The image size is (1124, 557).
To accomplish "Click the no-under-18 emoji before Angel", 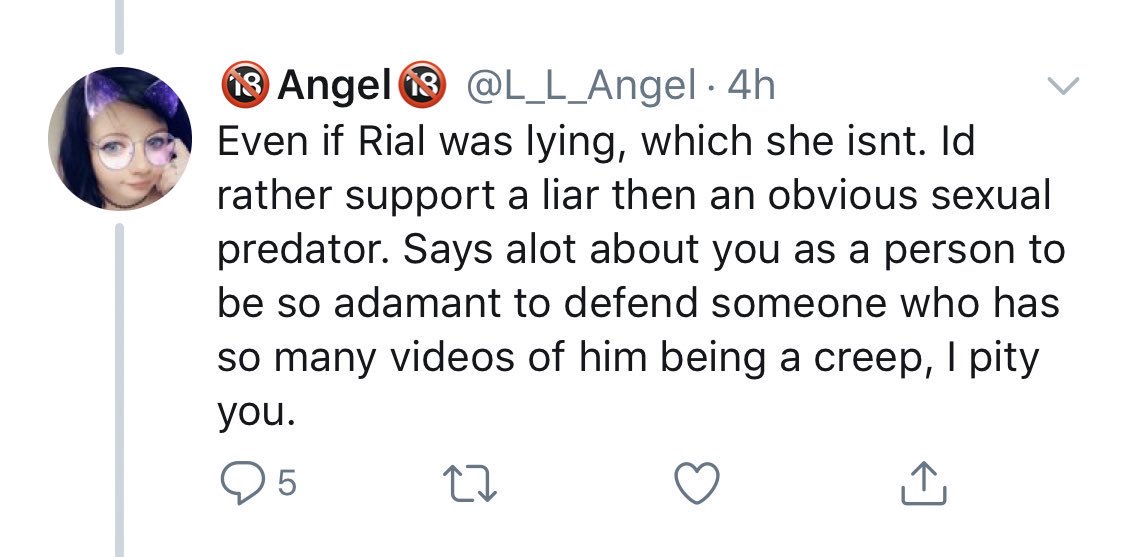I will [x=244, y=85].
